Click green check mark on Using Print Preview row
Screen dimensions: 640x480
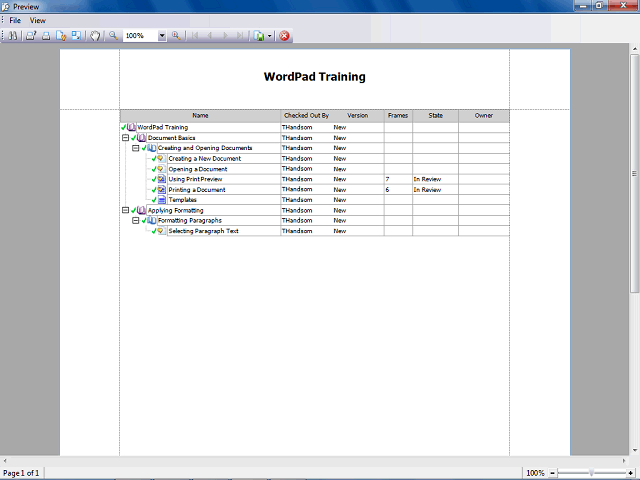pos(154,179)
